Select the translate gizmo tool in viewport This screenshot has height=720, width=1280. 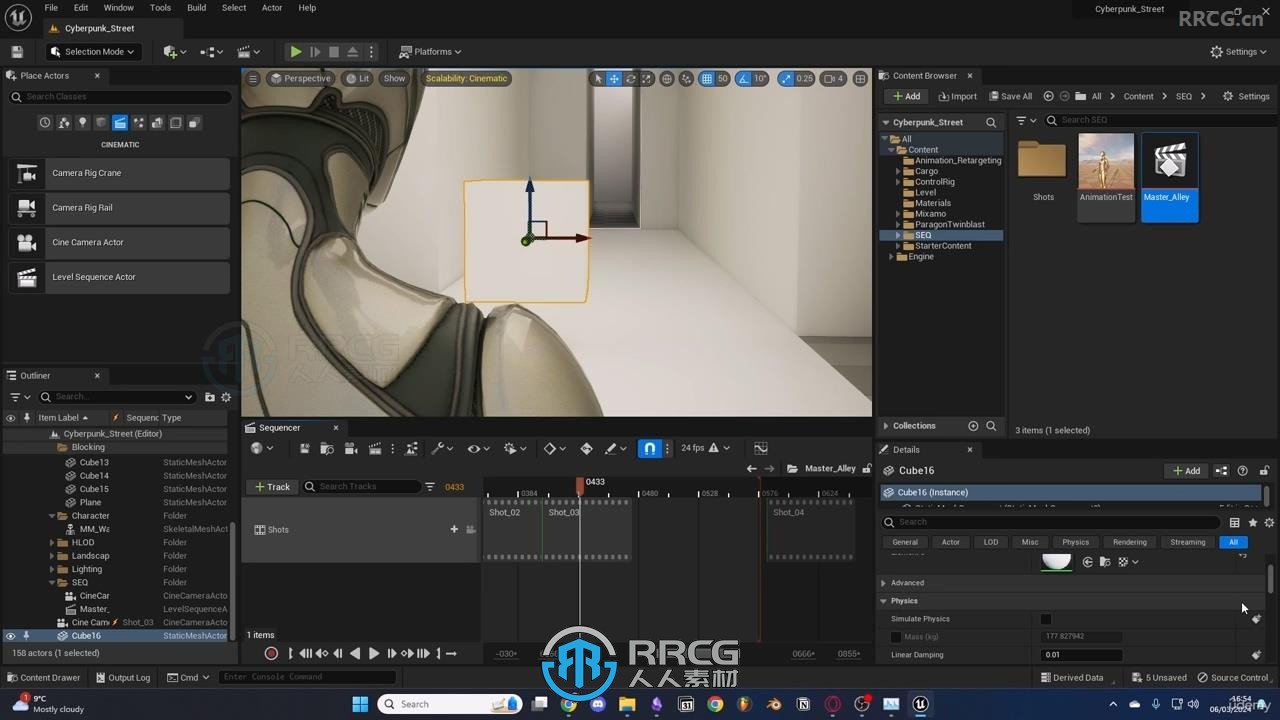(x=614, y=79)
